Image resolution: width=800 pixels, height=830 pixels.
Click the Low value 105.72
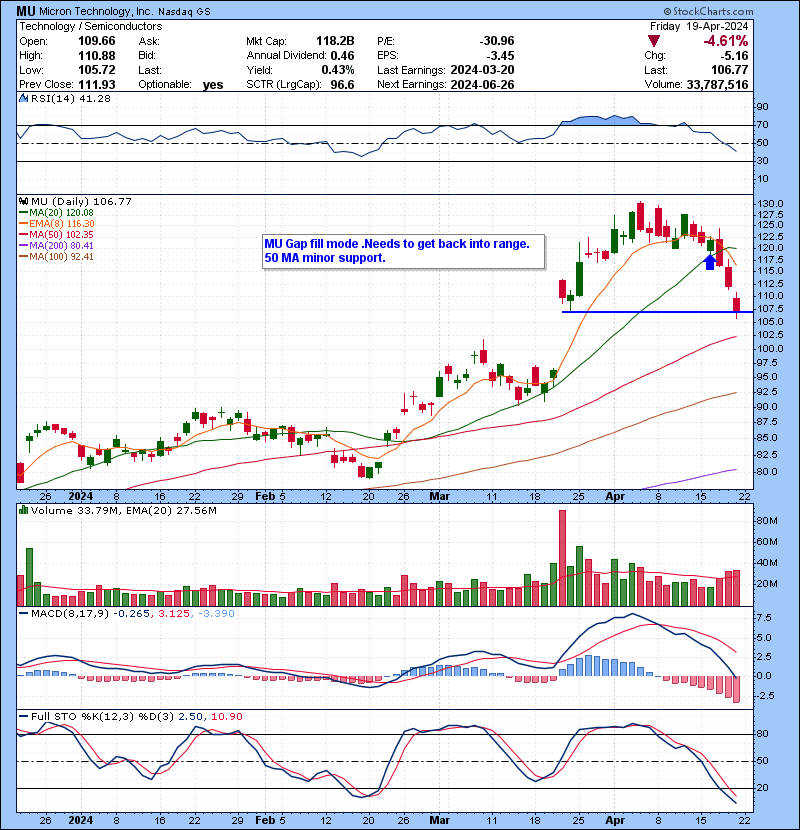click(x=97, y=70)
